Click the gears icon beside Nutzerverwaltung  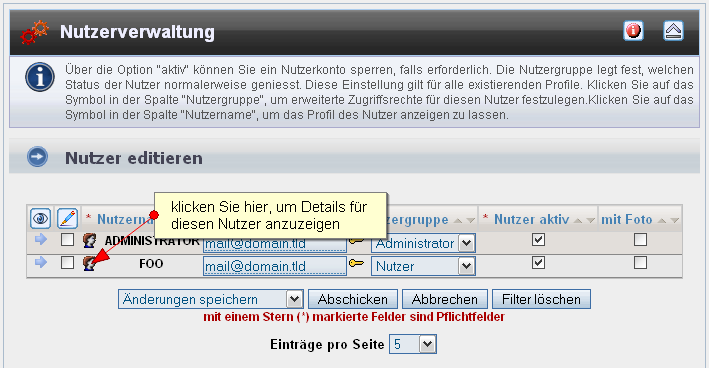(x=34, y=32)
